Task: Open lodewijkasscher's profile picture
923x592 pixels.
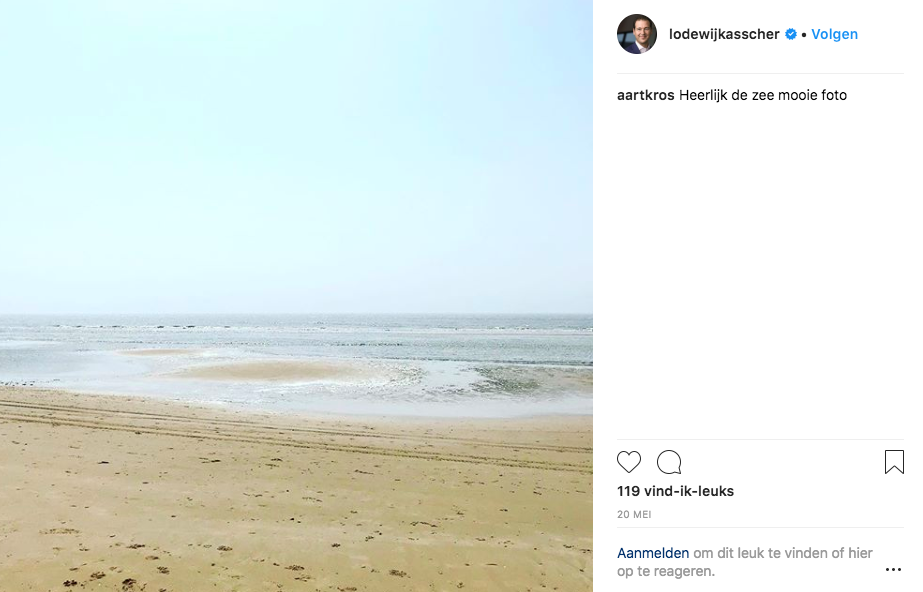Action: click(637, 34)
